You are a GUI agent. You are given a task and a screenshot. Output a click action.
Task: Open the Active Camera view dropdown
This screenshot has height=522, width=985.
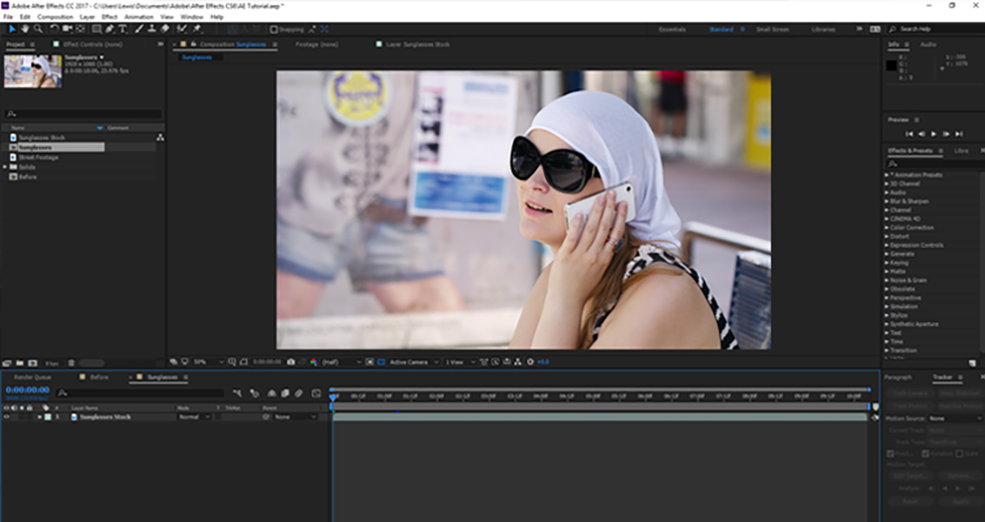click(410, 362)
